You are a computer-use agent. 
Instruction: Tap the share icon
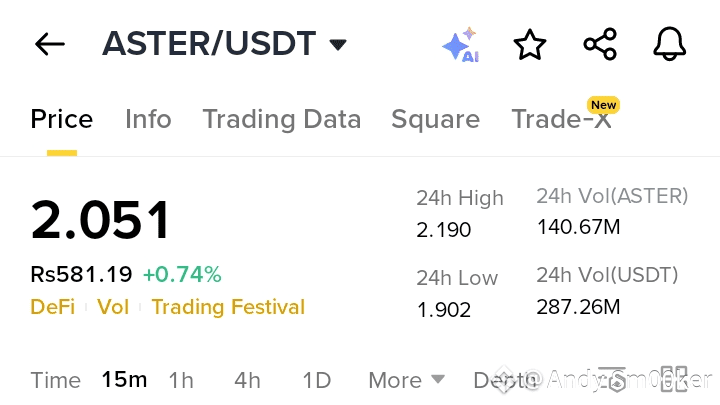point(600,44)
